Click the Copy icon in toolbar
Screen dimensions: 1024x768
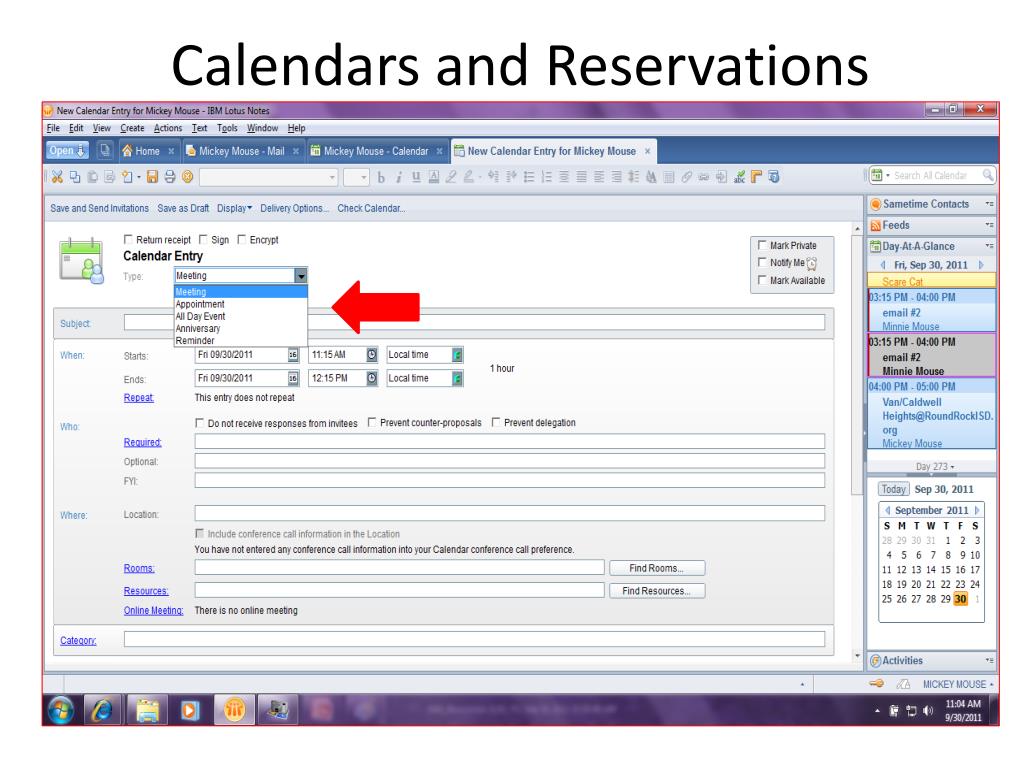pos(75,177)
